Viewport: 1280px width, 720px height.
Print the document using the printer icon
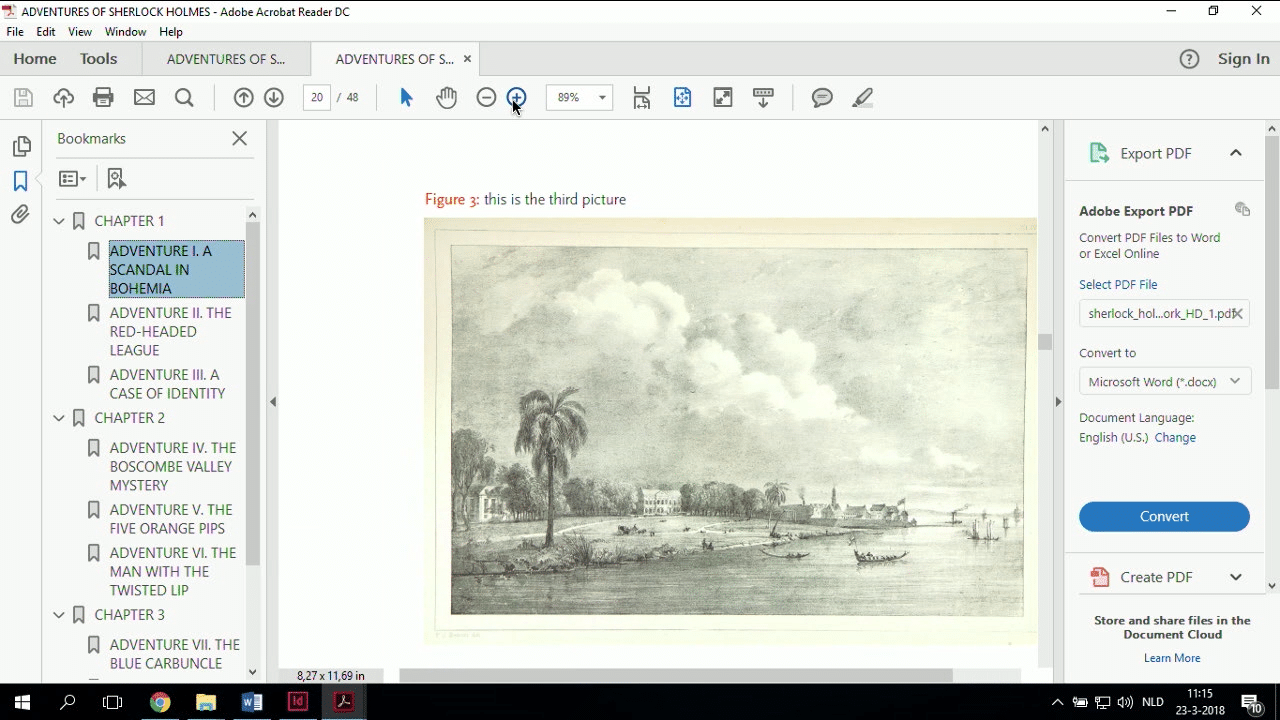pyautogui.click(x=103, y=97)
